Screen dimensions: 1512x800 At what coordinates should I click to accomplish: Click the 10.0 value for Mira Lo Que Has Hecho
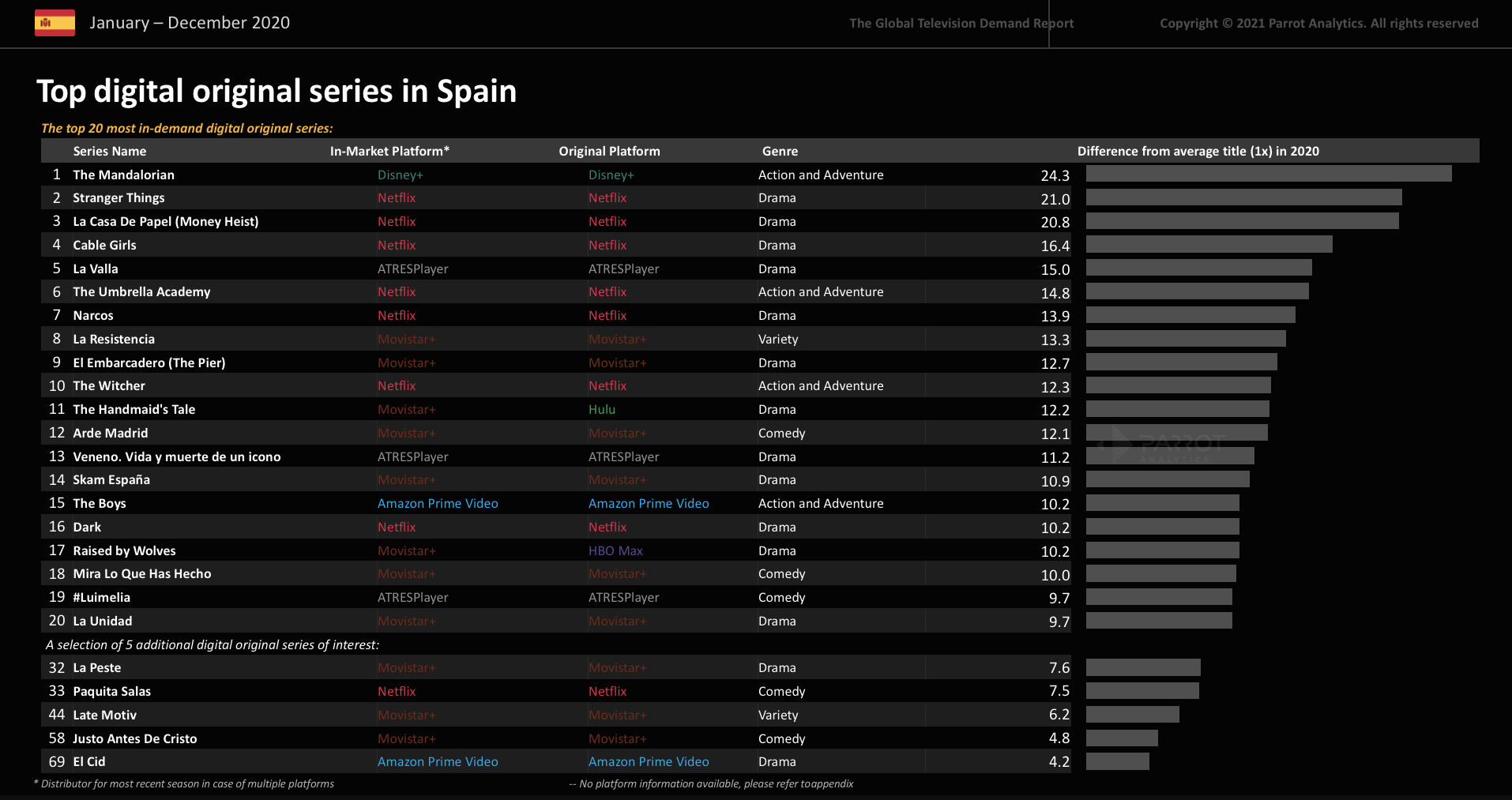[1055, 576]
